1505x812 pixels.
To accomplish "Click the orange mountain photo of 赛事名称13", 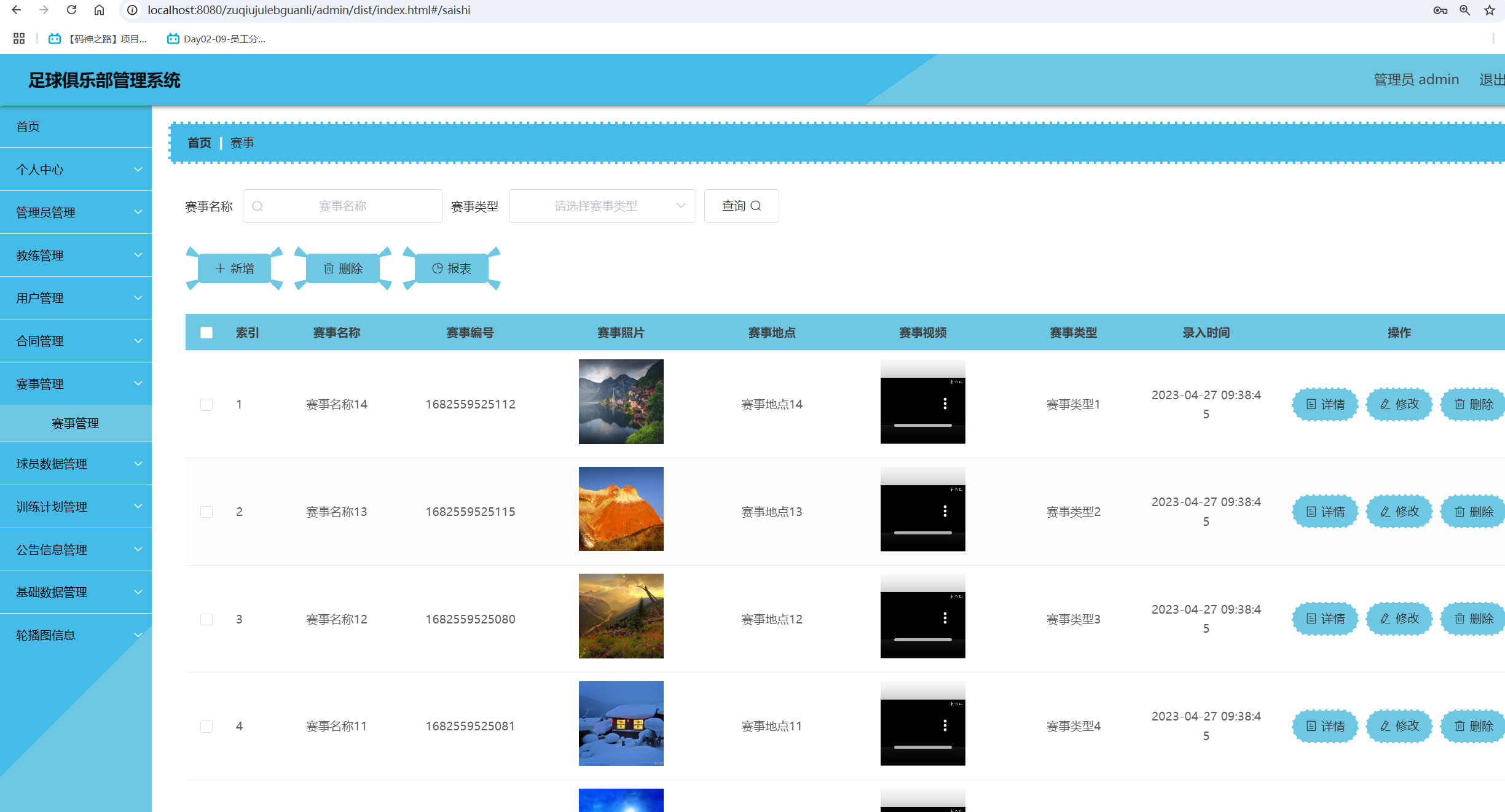I will click(x=621, y=509).
